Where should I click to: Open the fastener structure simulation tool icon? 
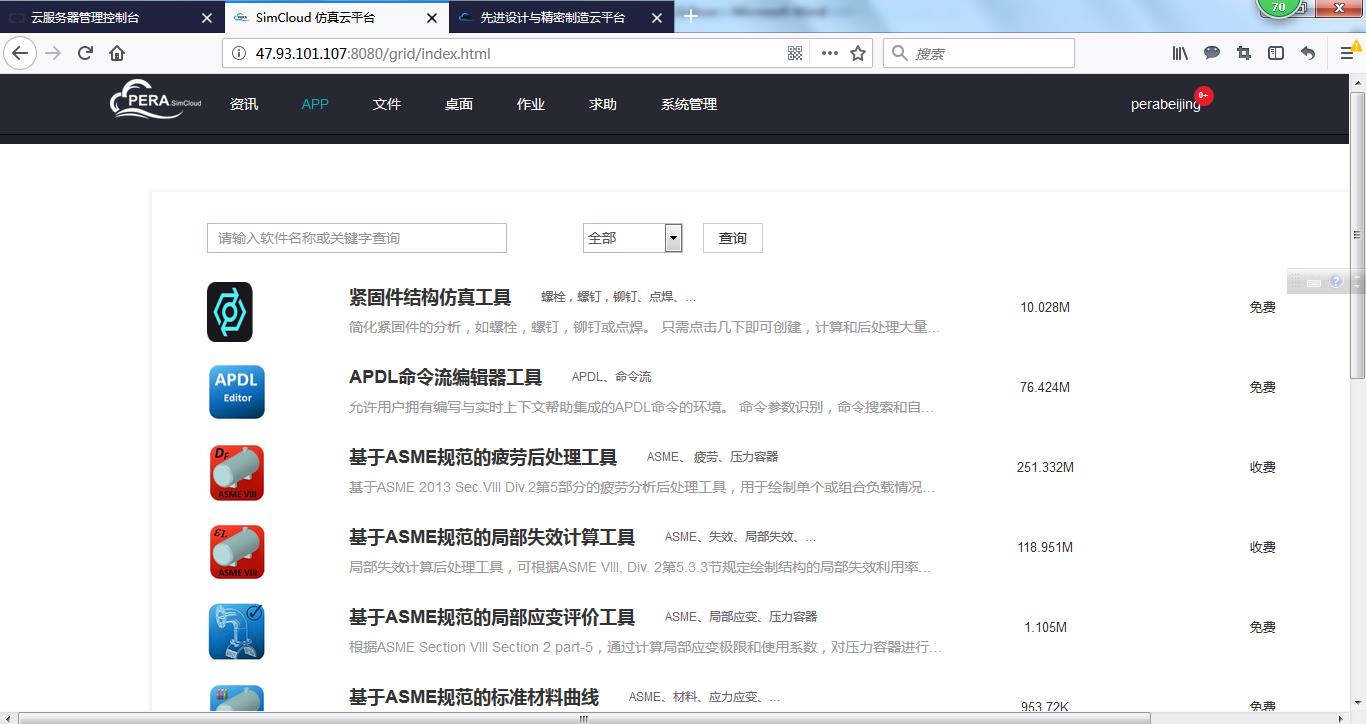[230, 312]
